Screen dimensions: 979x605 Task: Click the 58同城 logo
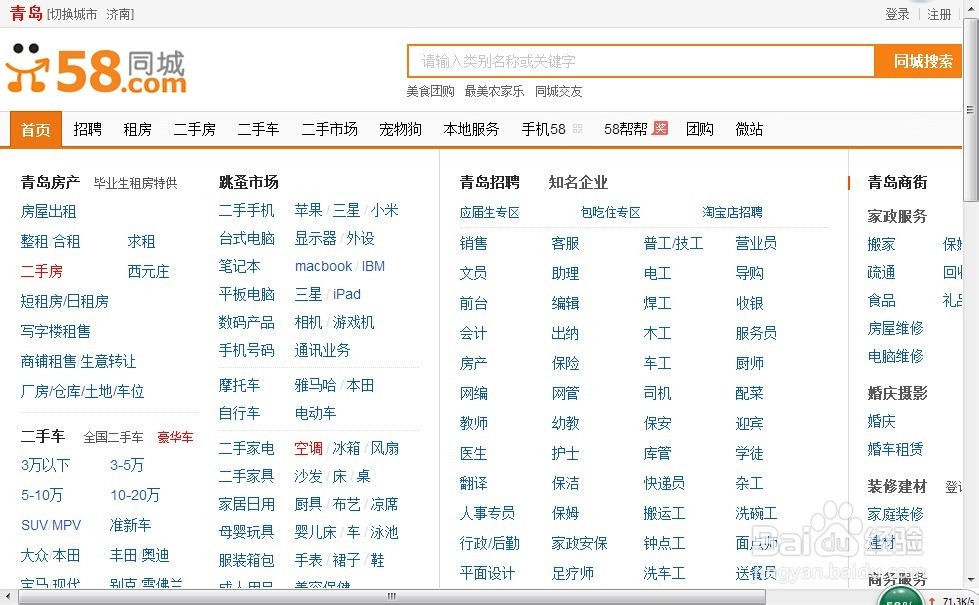(96, 69)
